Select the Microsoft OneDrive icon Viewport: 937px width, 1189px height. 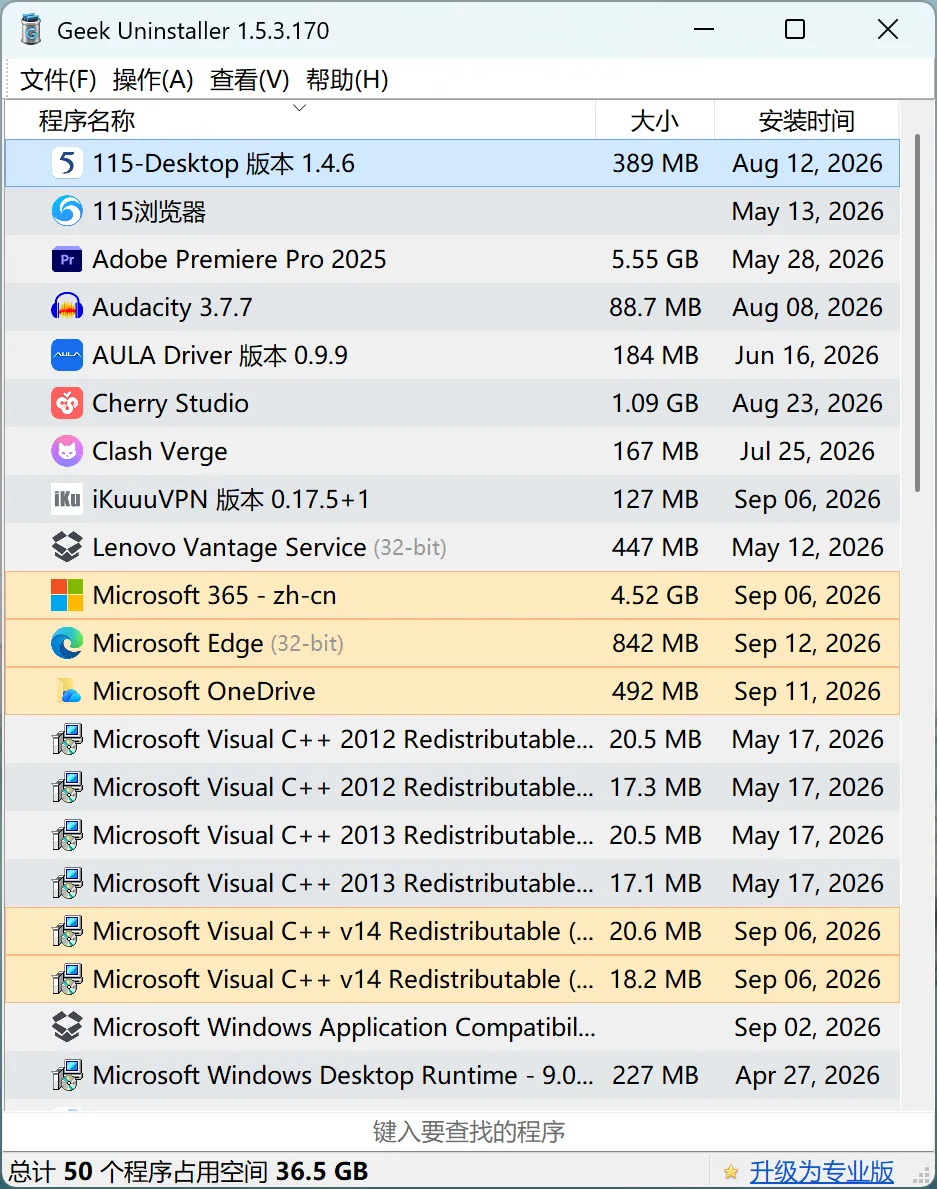click(68, 692)
